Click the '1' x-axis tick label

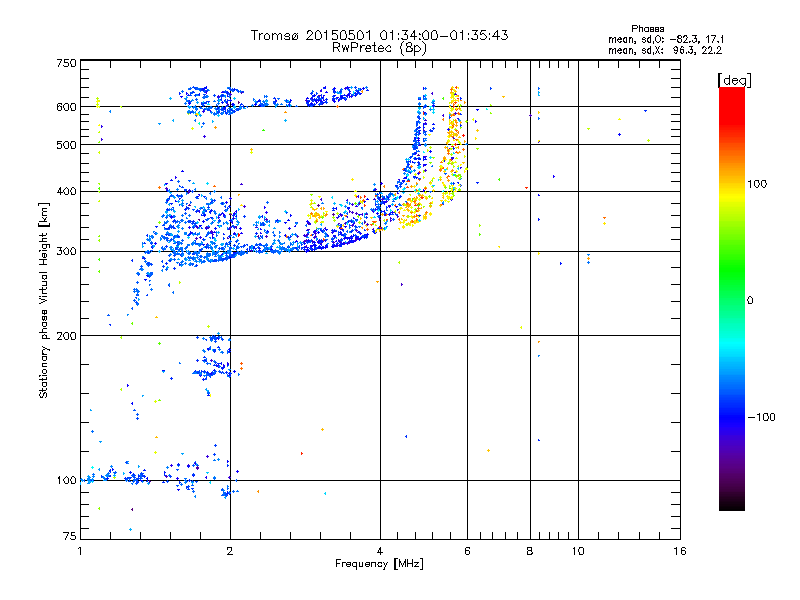(80, 551)
